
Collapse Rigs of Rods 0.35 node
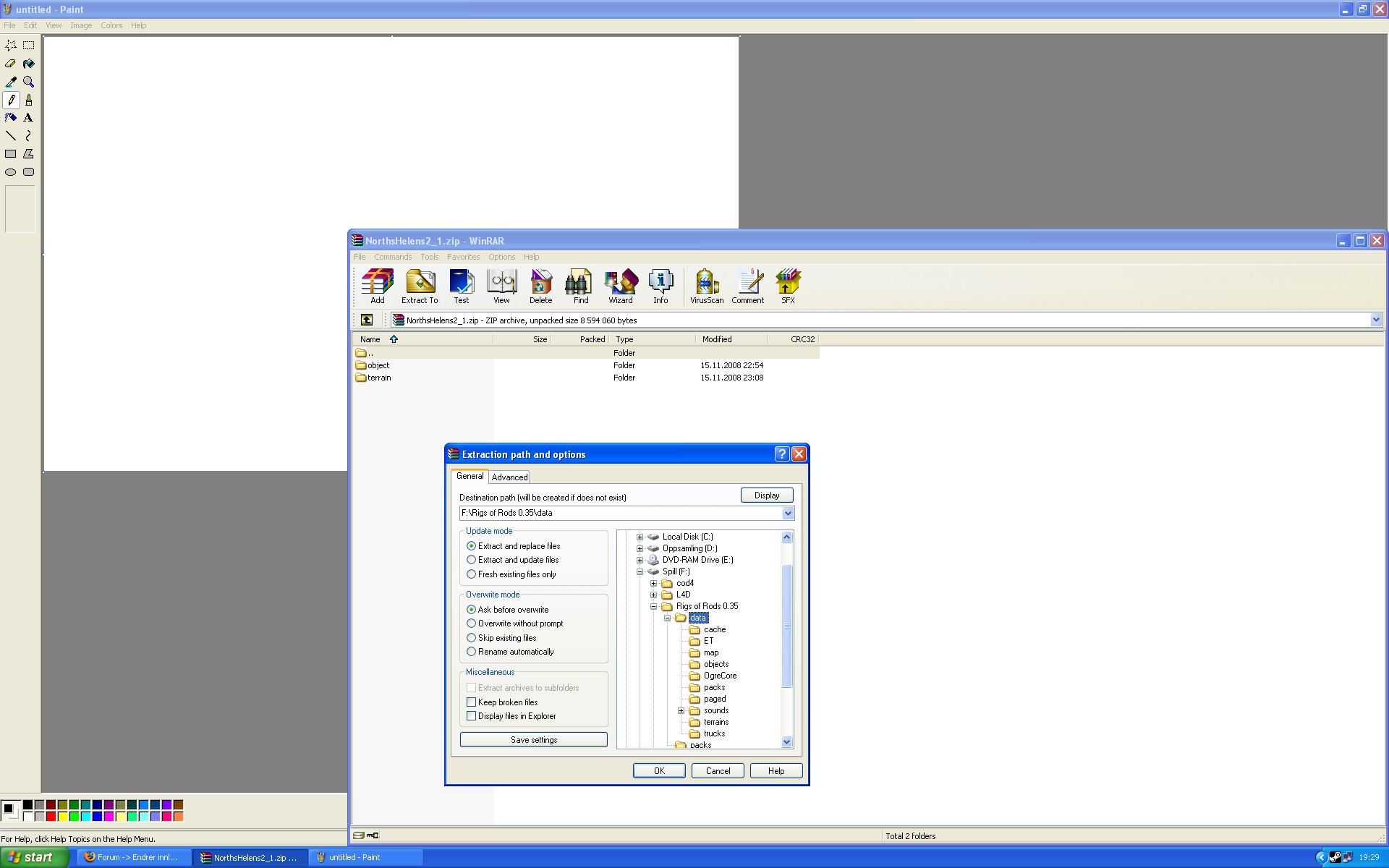click(x=653, y=606)
